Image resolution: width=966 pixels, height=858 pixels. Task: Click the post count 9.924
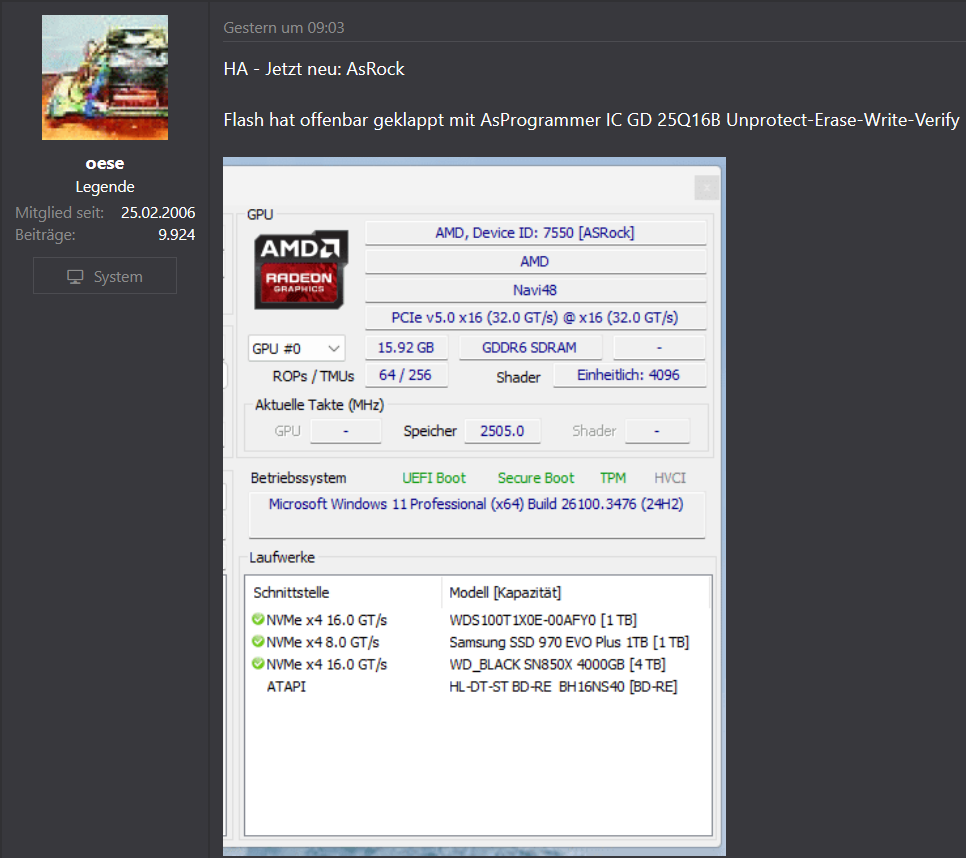pyautogui.click(x=176, y=235)
